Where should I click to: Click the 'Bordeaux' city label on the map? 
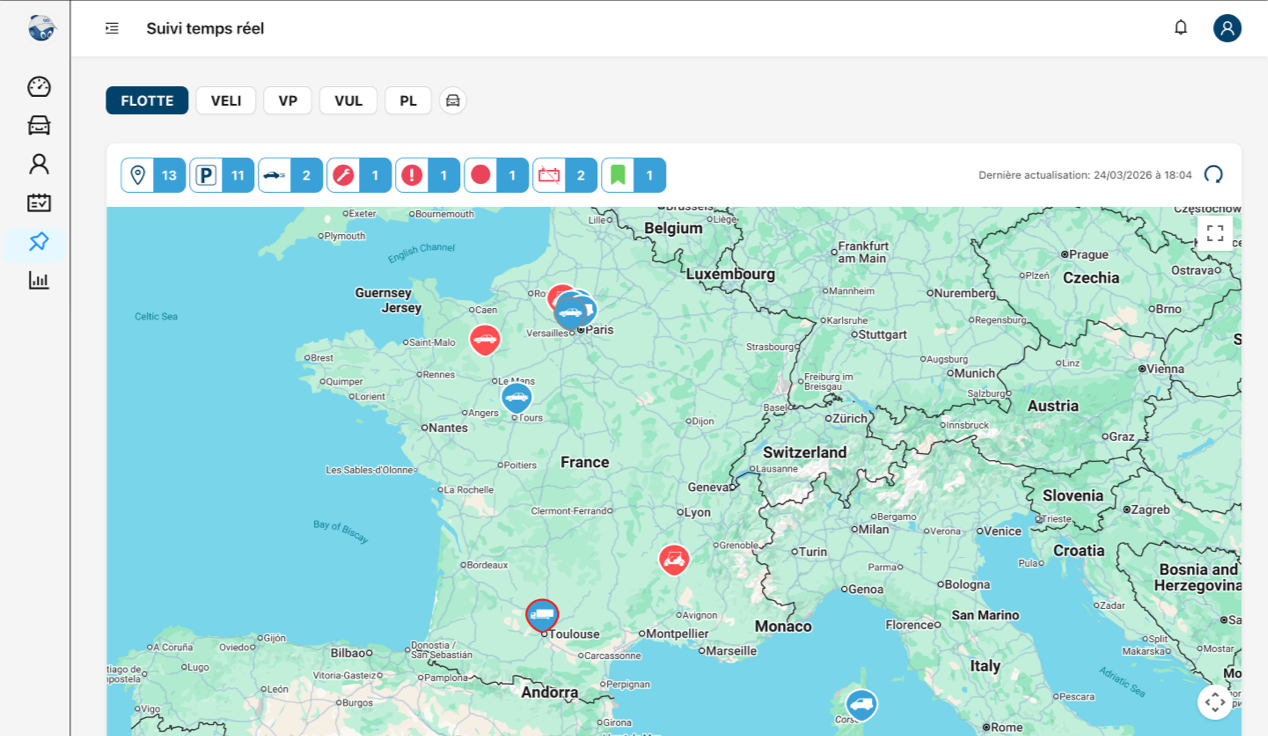click(488, 565)
